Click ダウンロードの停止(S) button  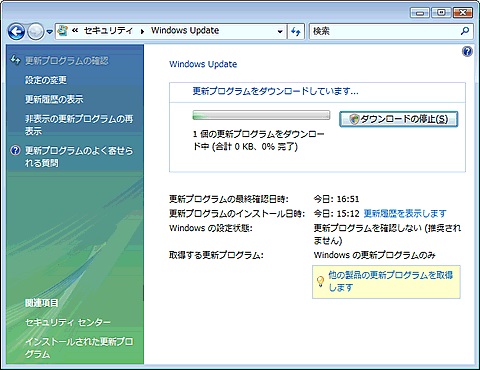(x=399, y=119)
